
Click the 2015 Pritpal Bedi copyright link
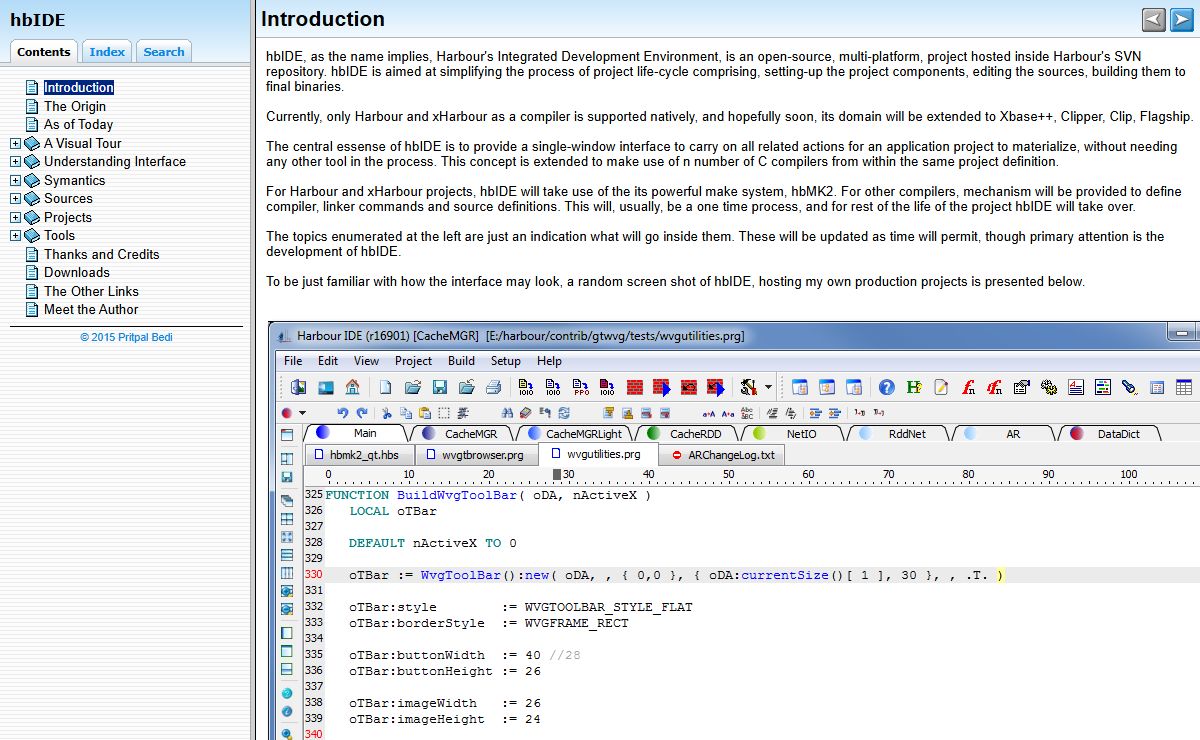tap(126, 337)
